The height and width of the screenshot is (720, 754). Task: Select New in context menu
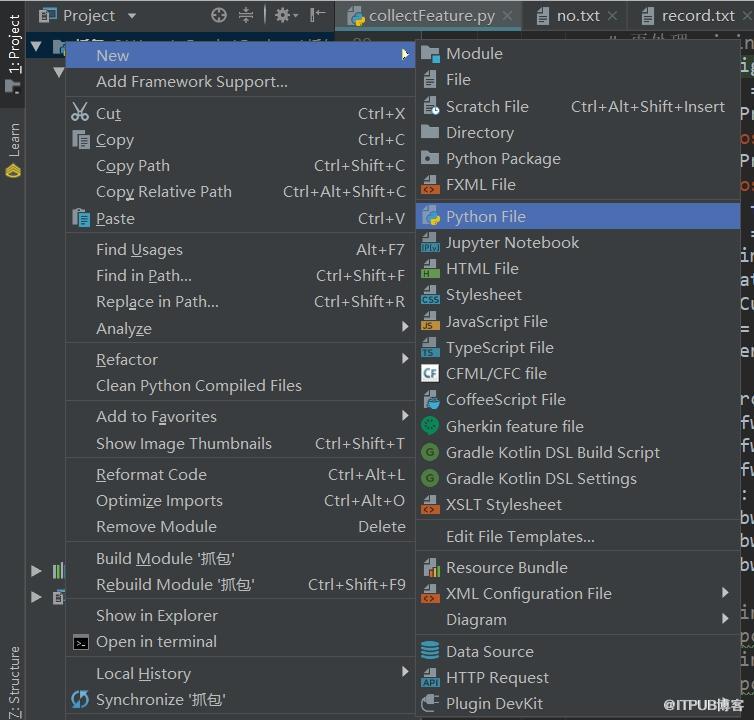[240, 55]
